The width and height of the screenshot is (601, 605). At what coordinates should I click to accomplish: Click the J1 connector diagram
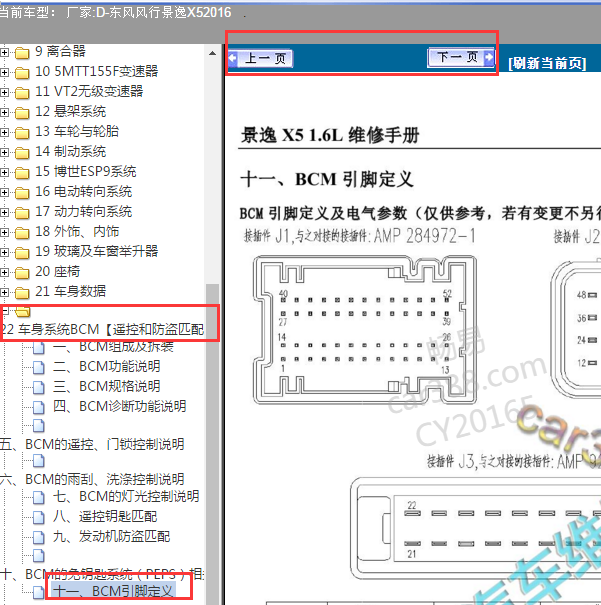[x=365, y=330]
